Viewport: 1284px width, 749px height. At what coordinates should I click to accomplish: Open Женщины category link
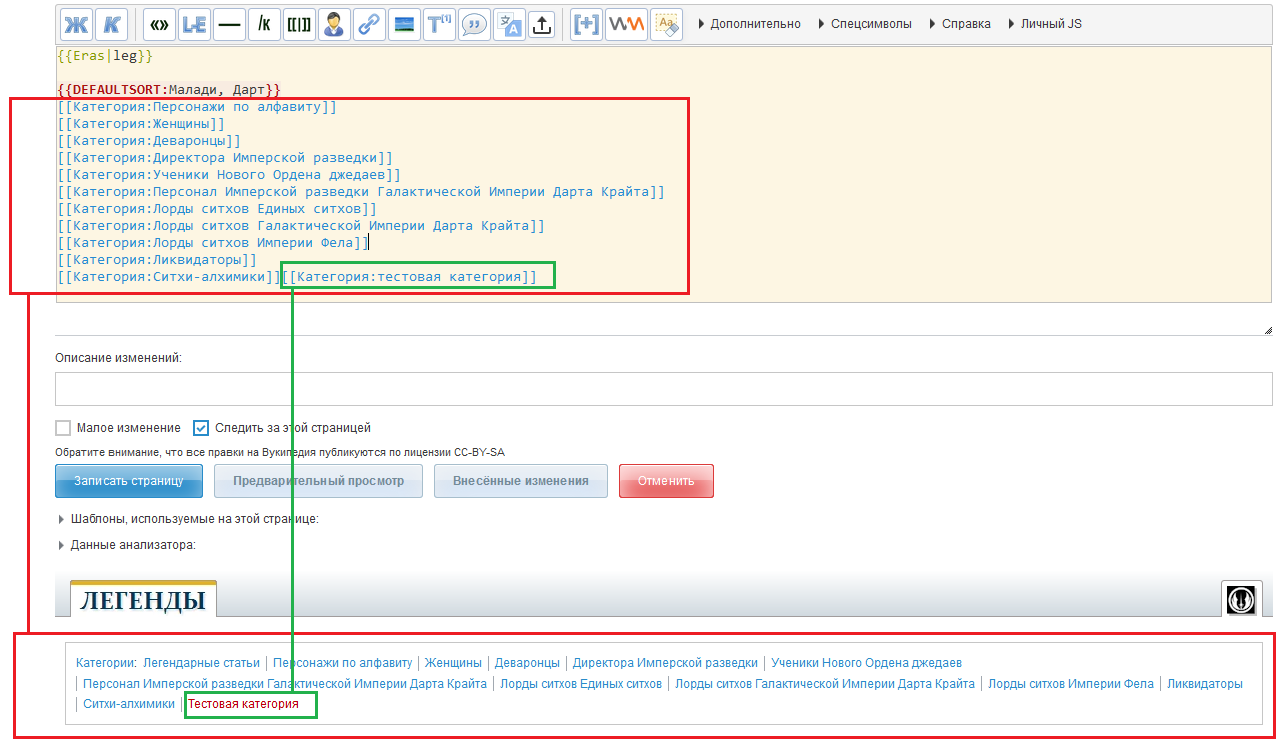pyautogui.click(x=453, y=662)
